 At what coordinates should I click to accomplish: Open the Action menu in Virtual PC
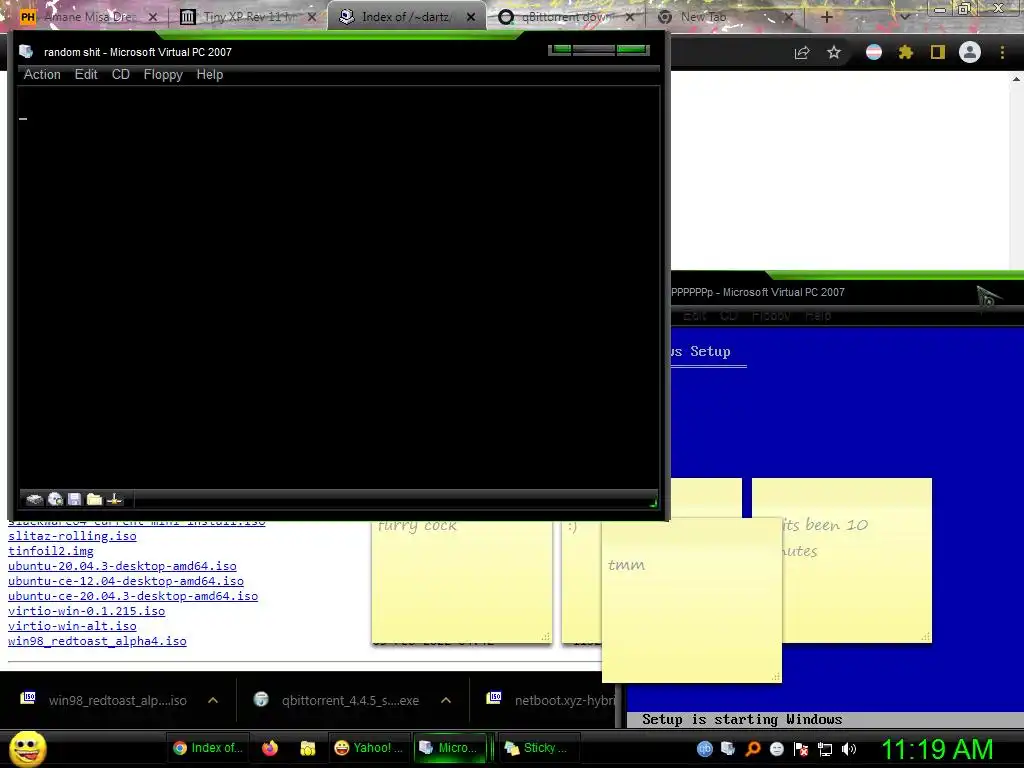42,74
